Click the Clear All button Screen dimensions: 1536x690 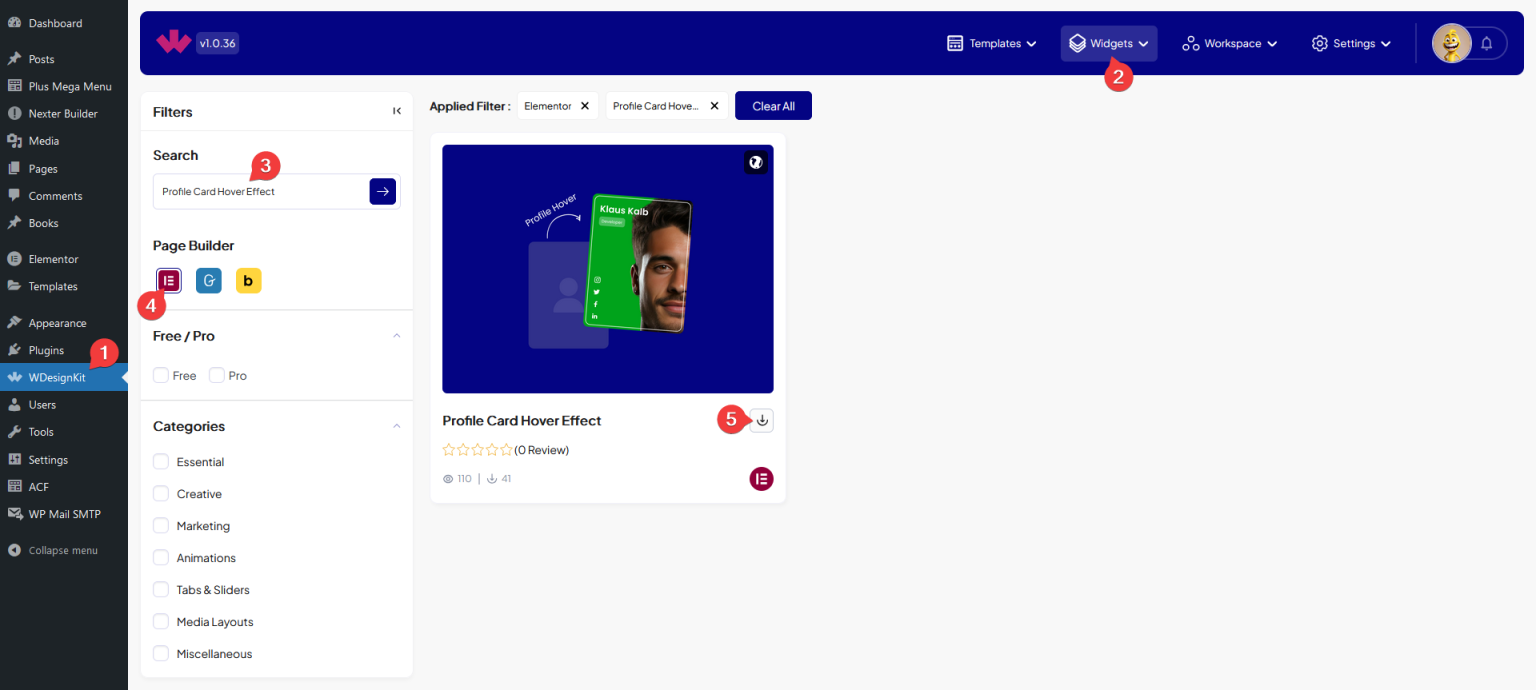[x=773, y=105]
